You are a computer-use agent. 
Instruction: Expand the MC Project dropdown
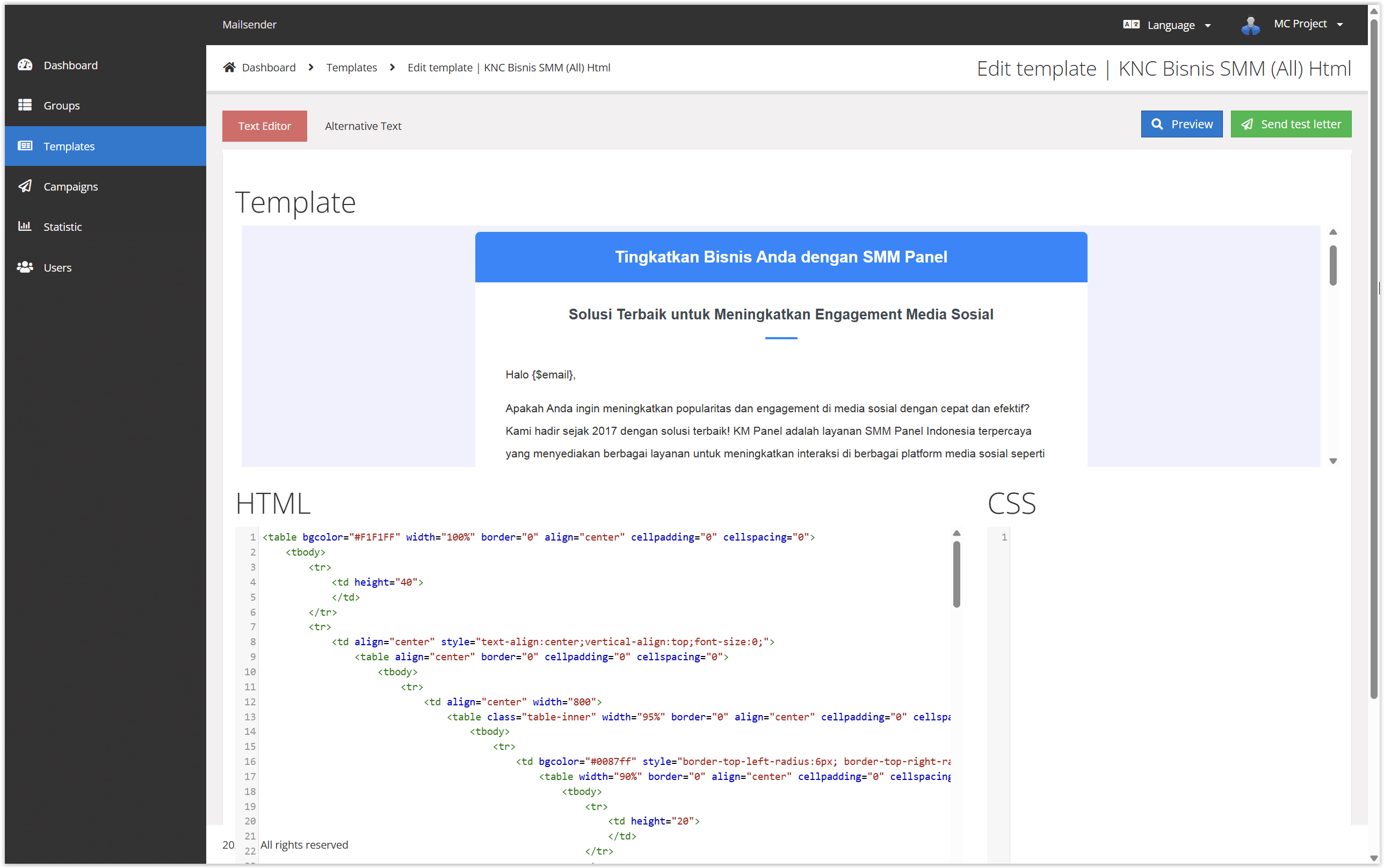tap(1340, 24)
